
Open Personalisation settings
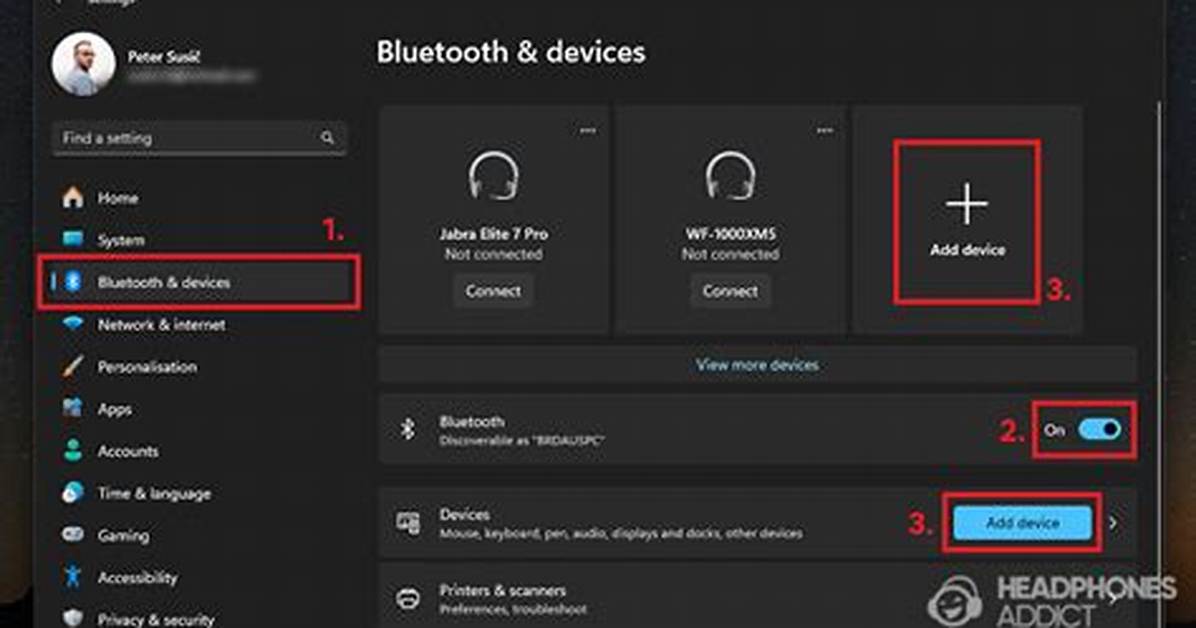pyautogui.click(x=147, y=367)
